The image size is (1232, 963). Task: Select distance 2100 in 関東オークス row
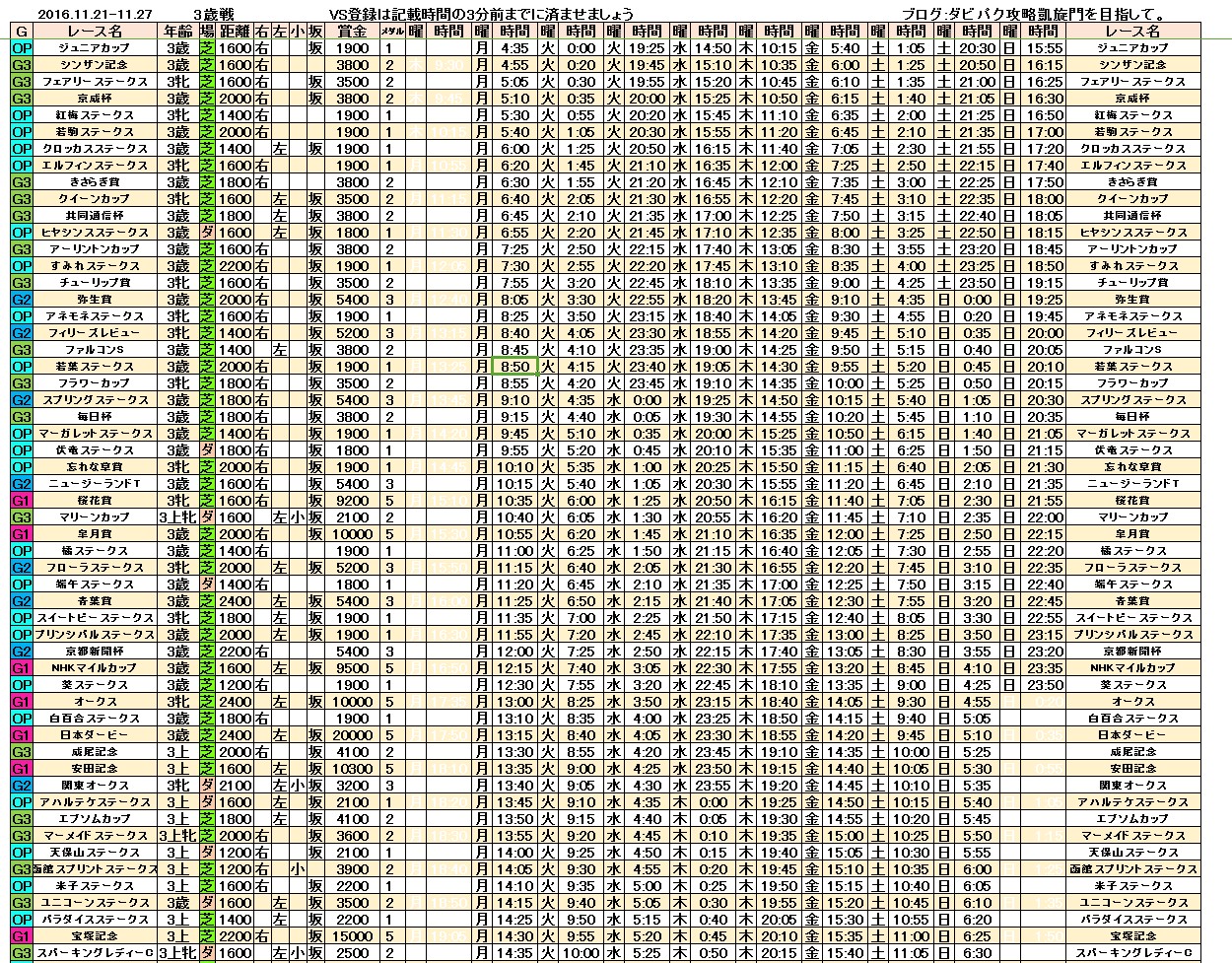point(235,786)
